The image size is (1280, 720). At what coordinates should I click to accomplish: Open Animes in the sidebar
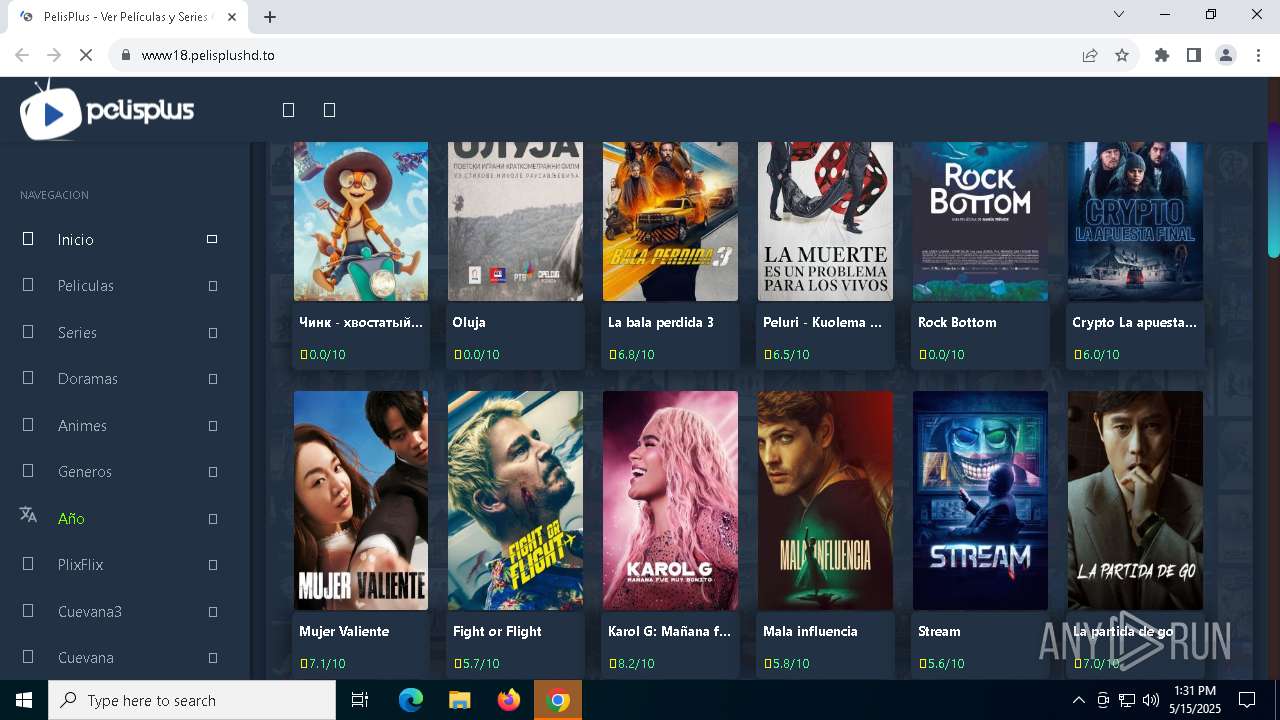tap(82, 426)
